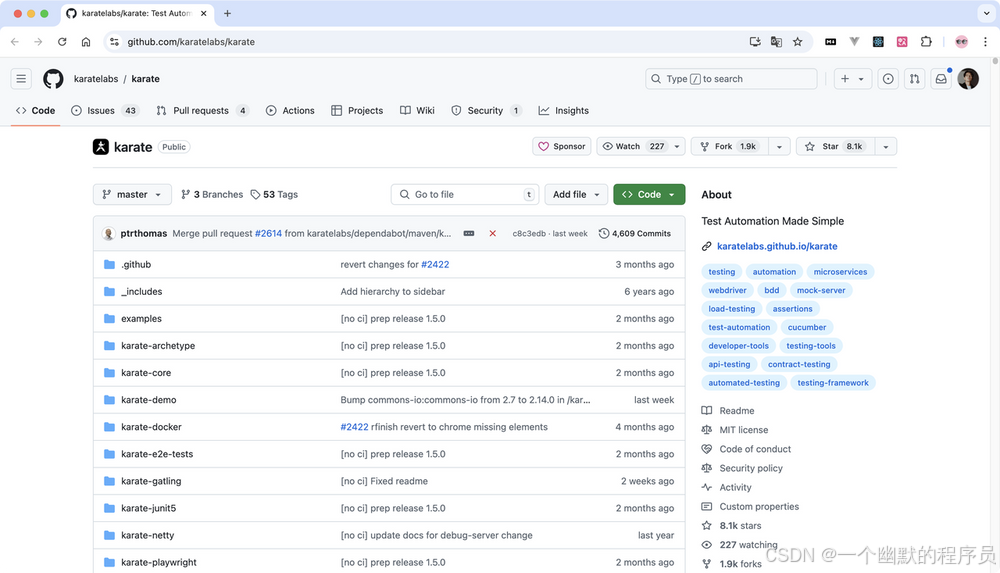Open the Readme link in About
This screenshot has height=573, width=1000.
coord(737,411)
